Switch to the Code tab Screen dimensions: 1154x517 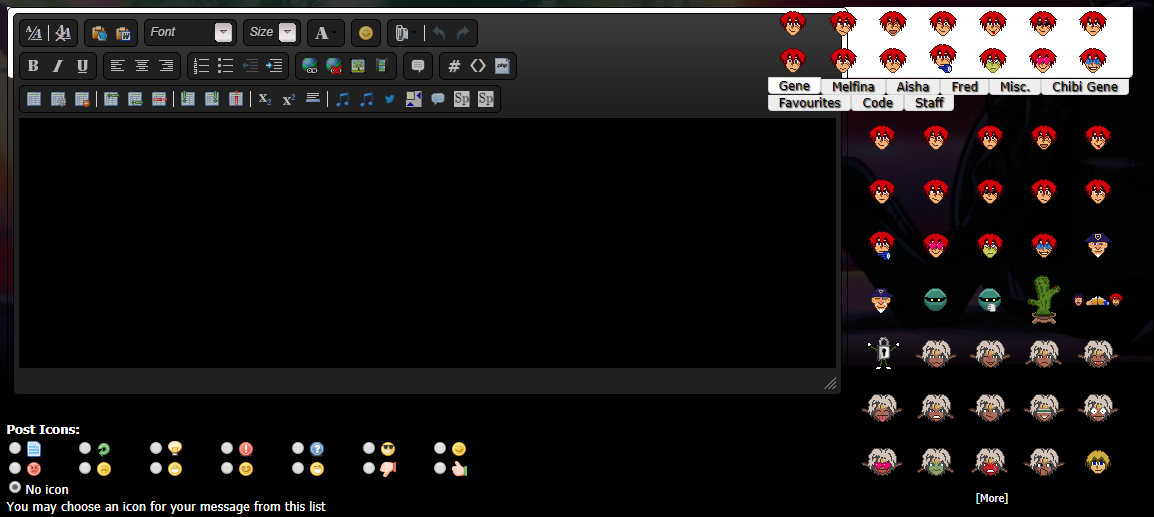click(877, 103)
